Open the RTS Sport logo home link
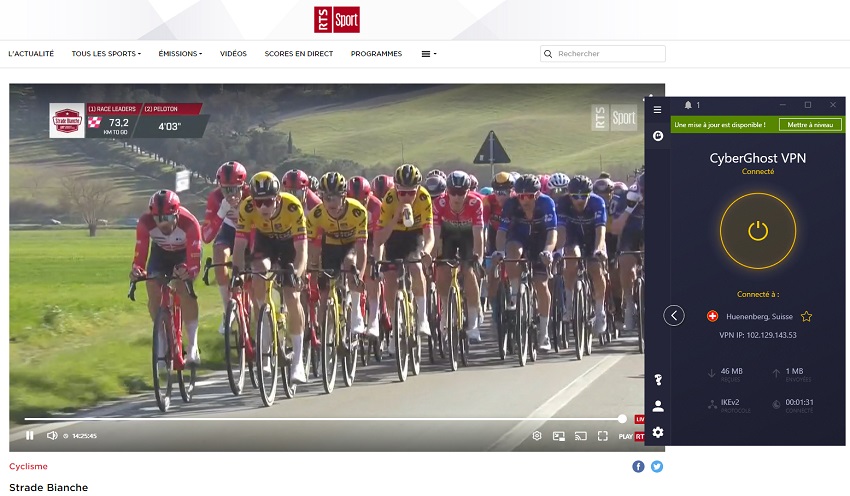This screenshot has height=496, width=850. tap(337, 20)
